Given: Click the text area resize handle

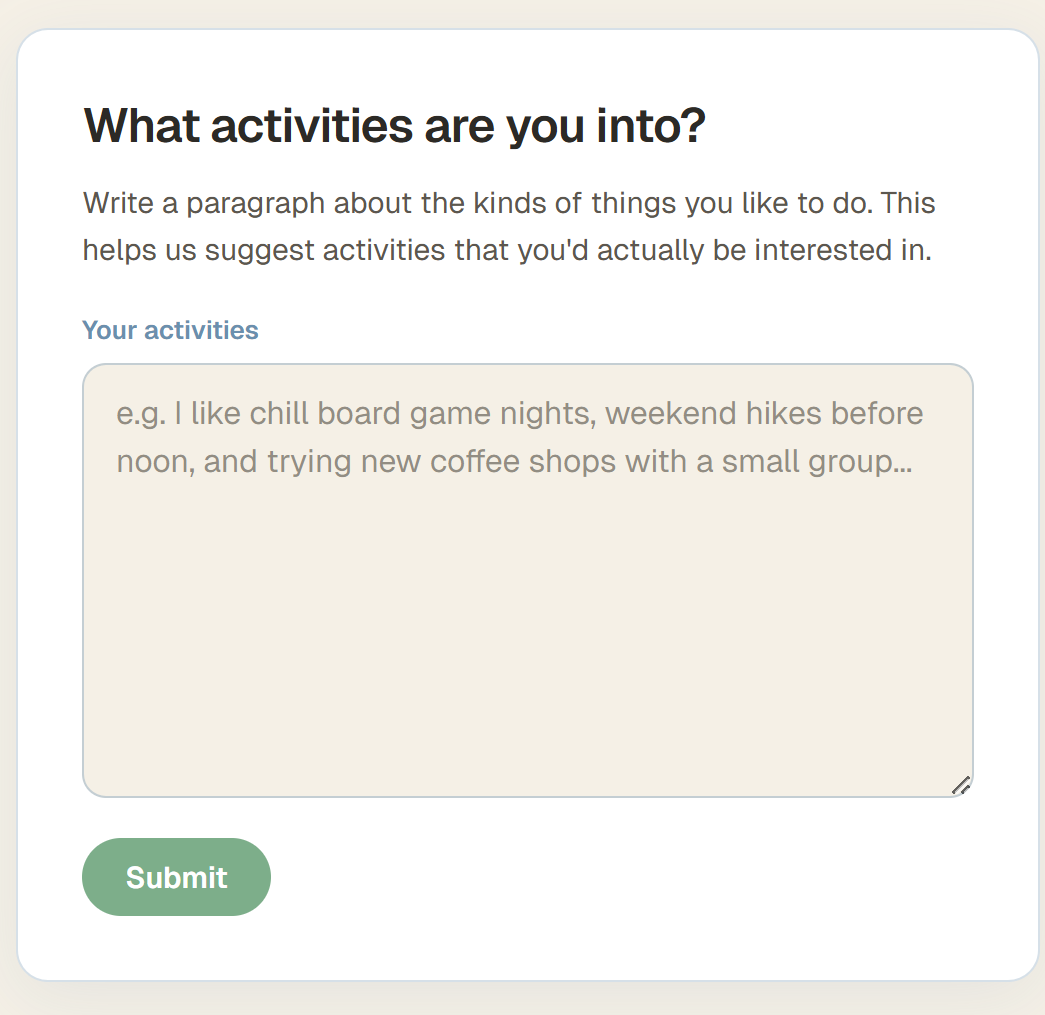Looking at the screenshot, I should [961, 785].
